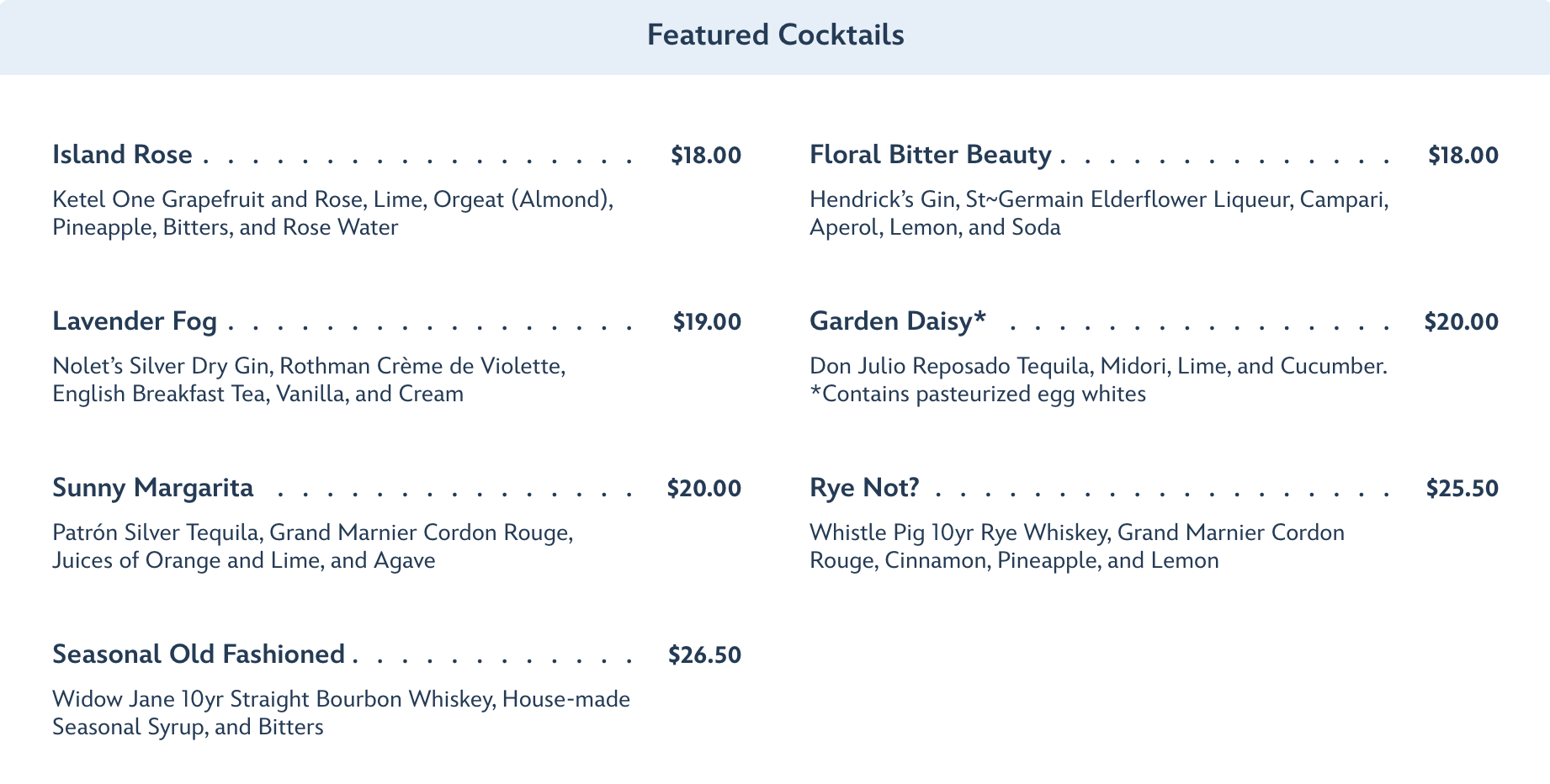
Task: Open the Lavender Fog cocktail title
Action: 135,321
